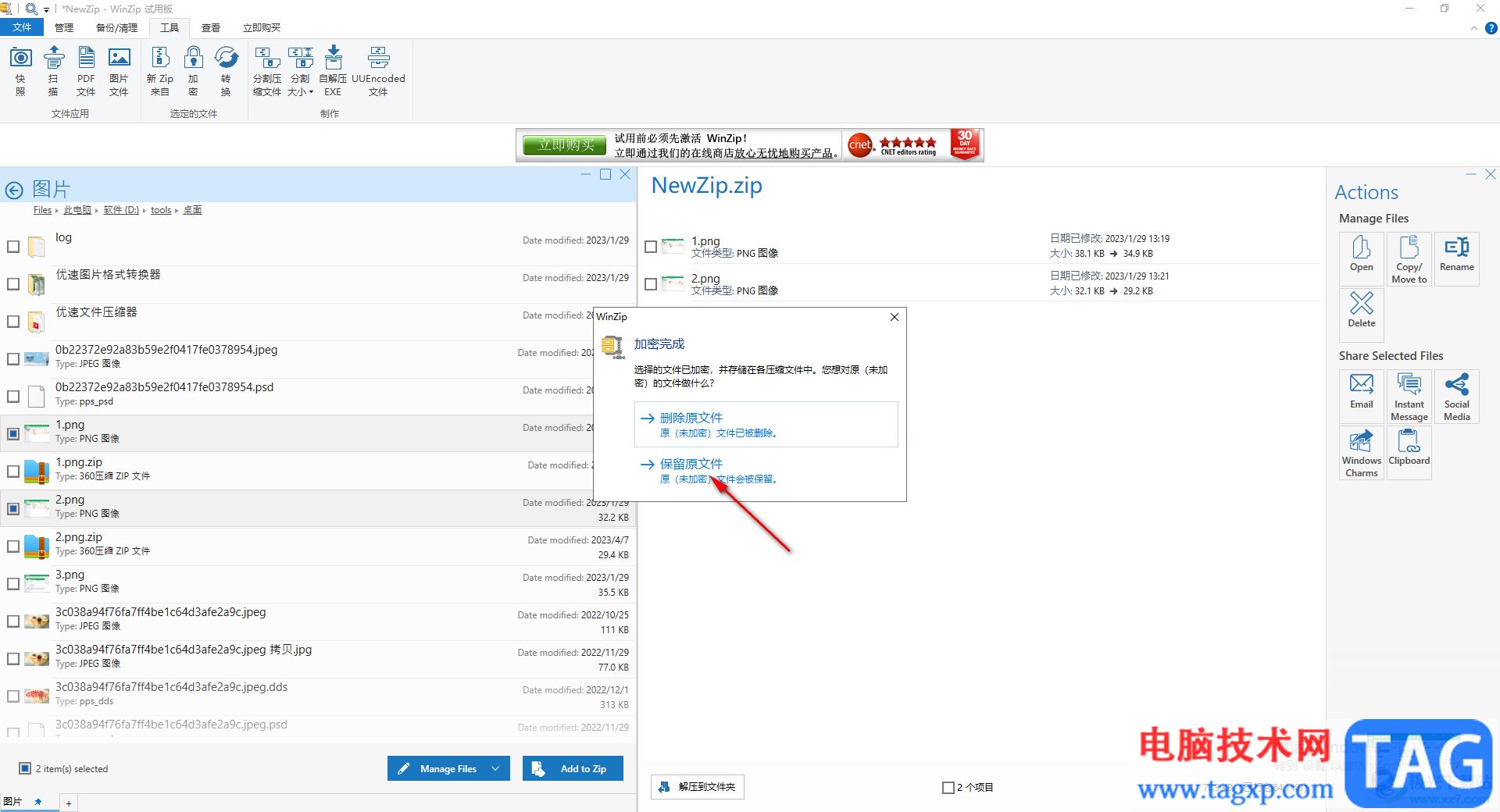This screenshot has width=1500, height=812.
Task: Click Copy/Move to action icon
Action: [1409, 258]
